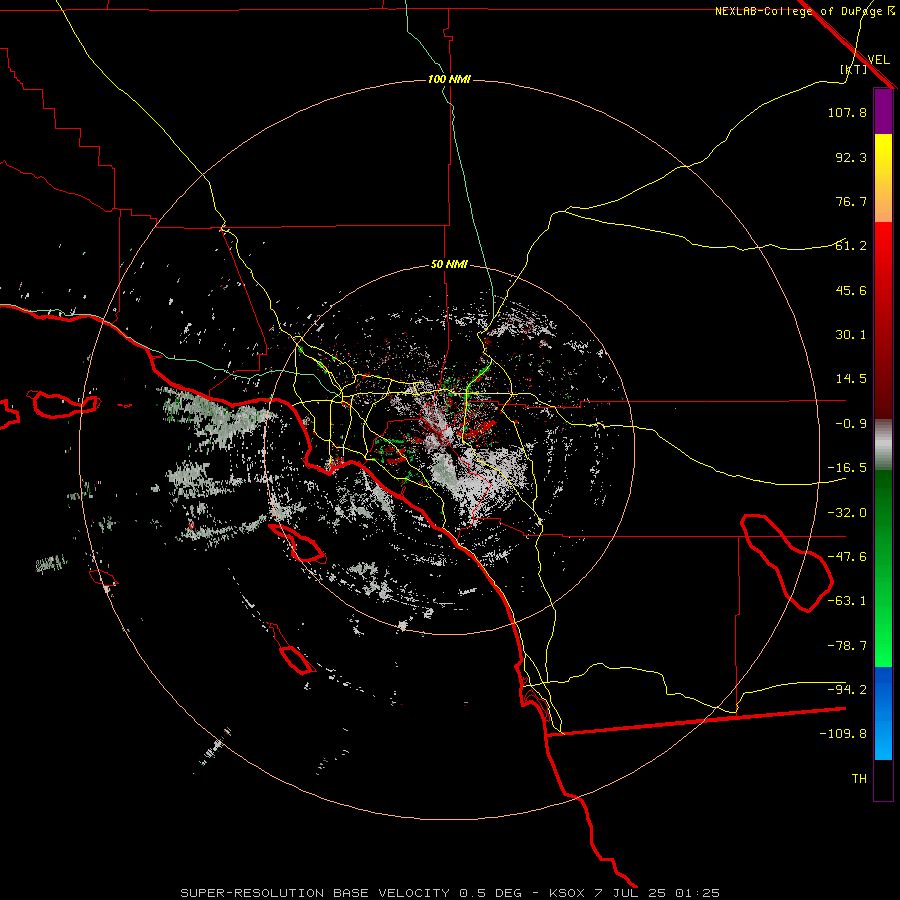The width and height of the screenshot is (900, 900).
Task: Click the gray near-zero segment of the color bar
Action: point(883,444)
